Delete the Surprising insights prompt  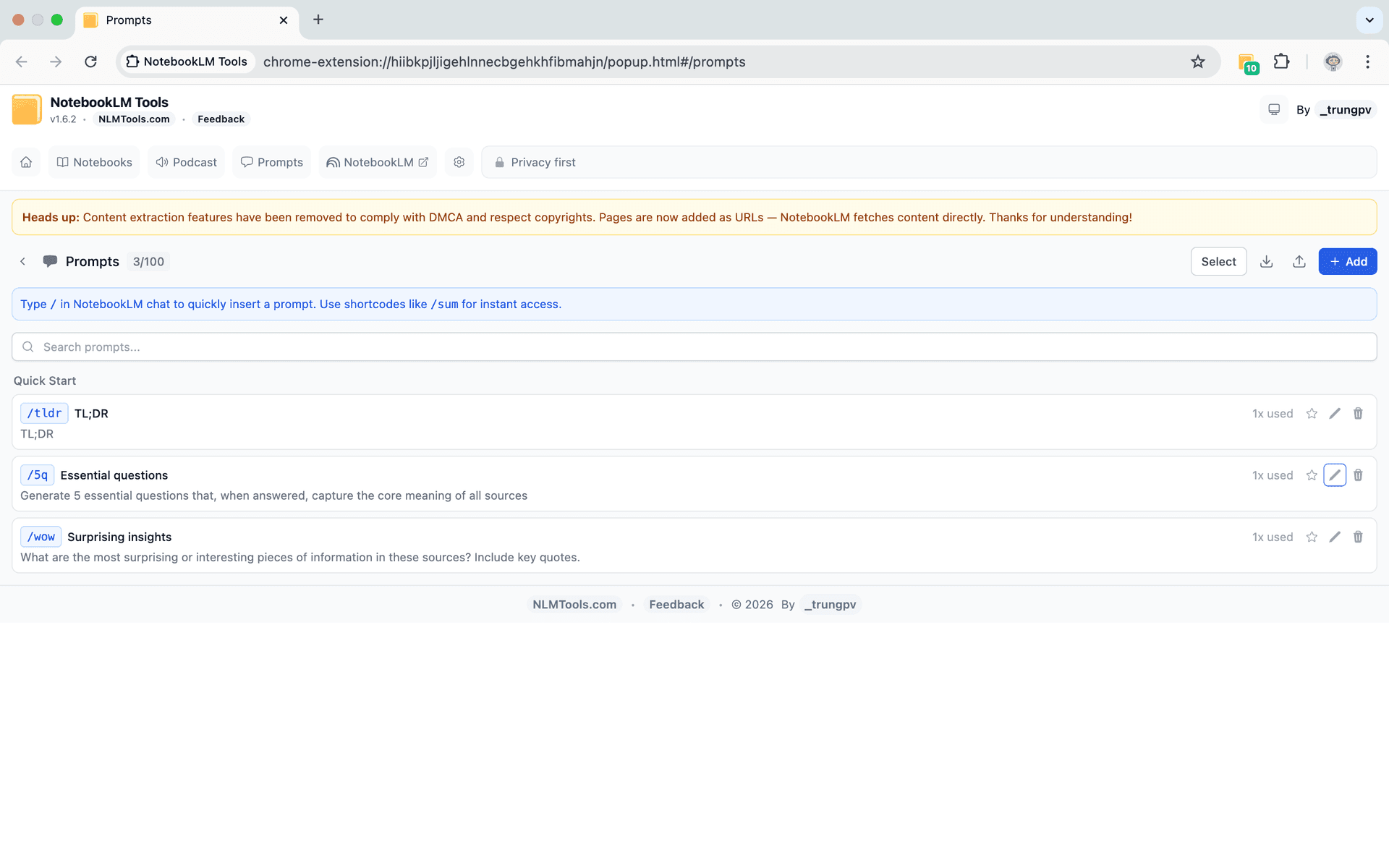[1358, 537]
